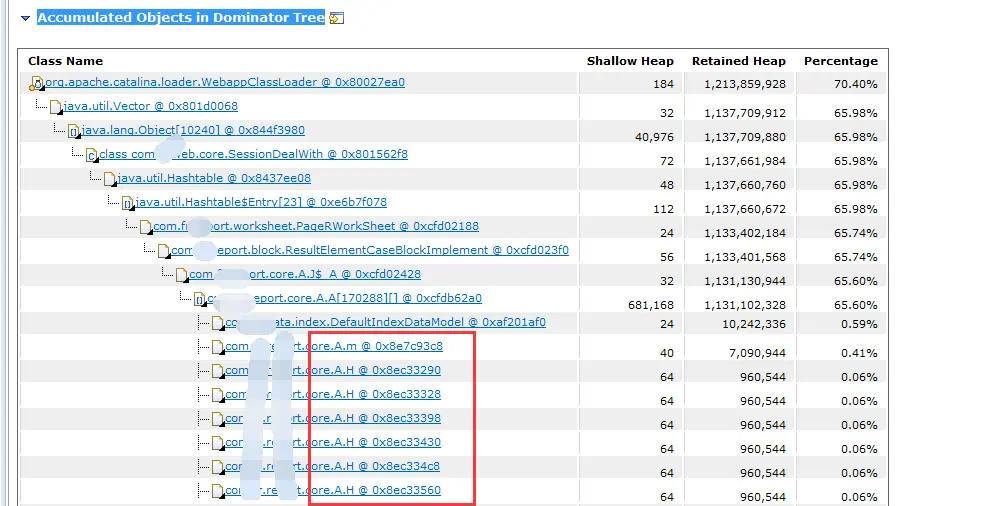Select retained heap value 1,133,401,568

(x=745, y=257)
